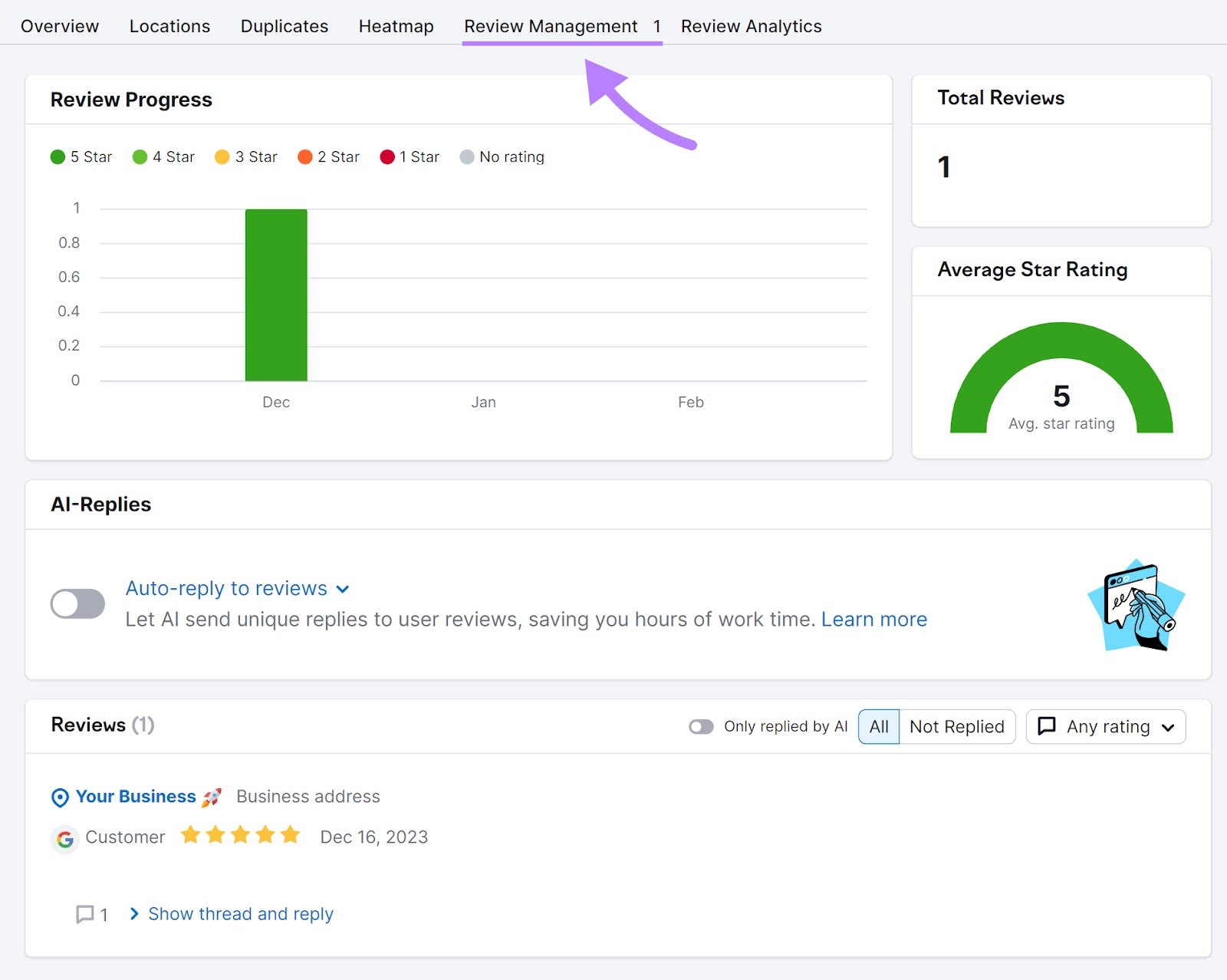This screenshot has width=1227, height=980.
Task: Click the AI-Replies writing illustration
Action: [x=1137, y=607]
